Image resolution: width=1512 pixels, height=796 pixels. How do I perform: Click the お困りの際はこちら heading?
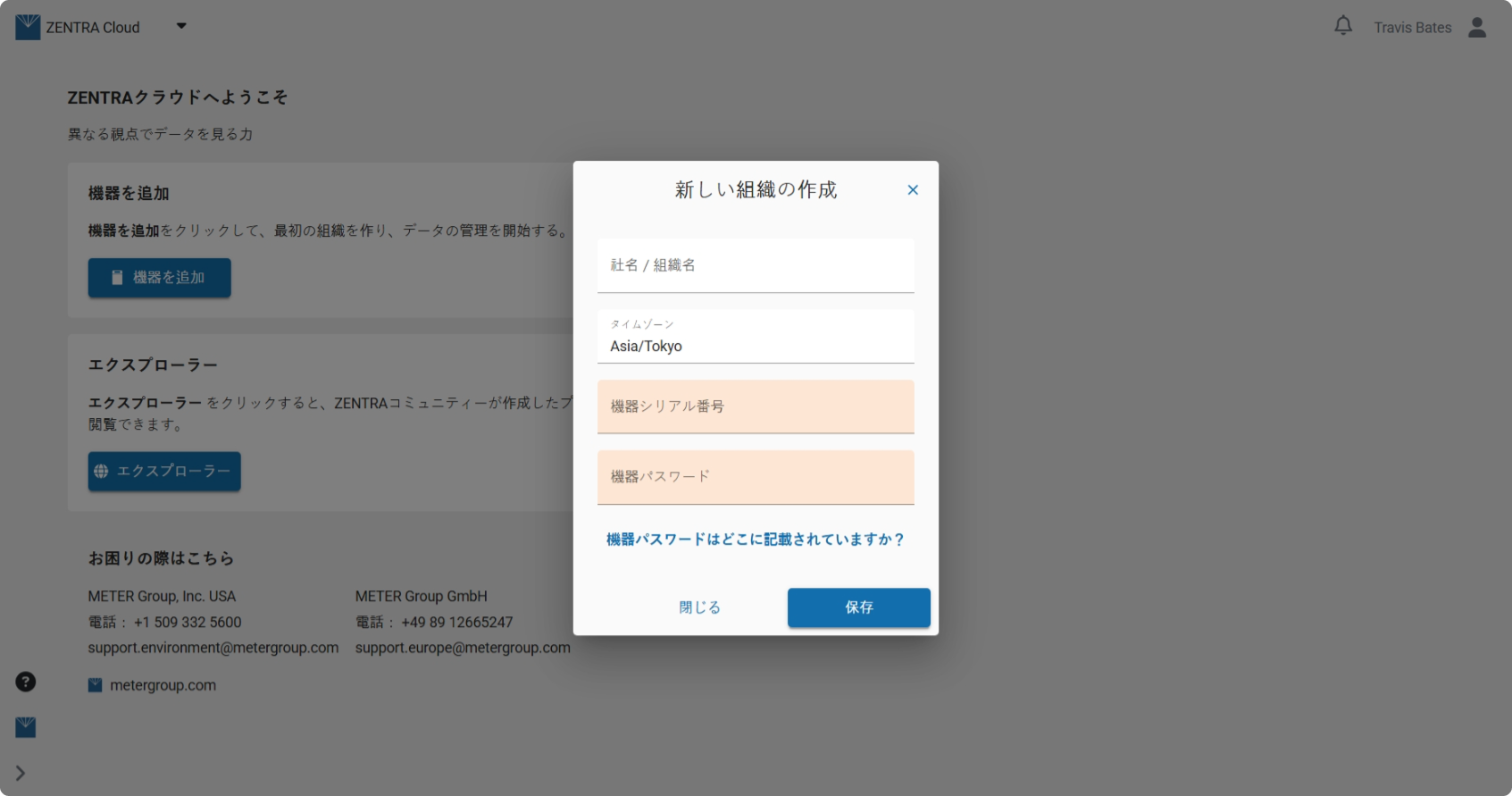pyautogui.click(x=161, y=558)
